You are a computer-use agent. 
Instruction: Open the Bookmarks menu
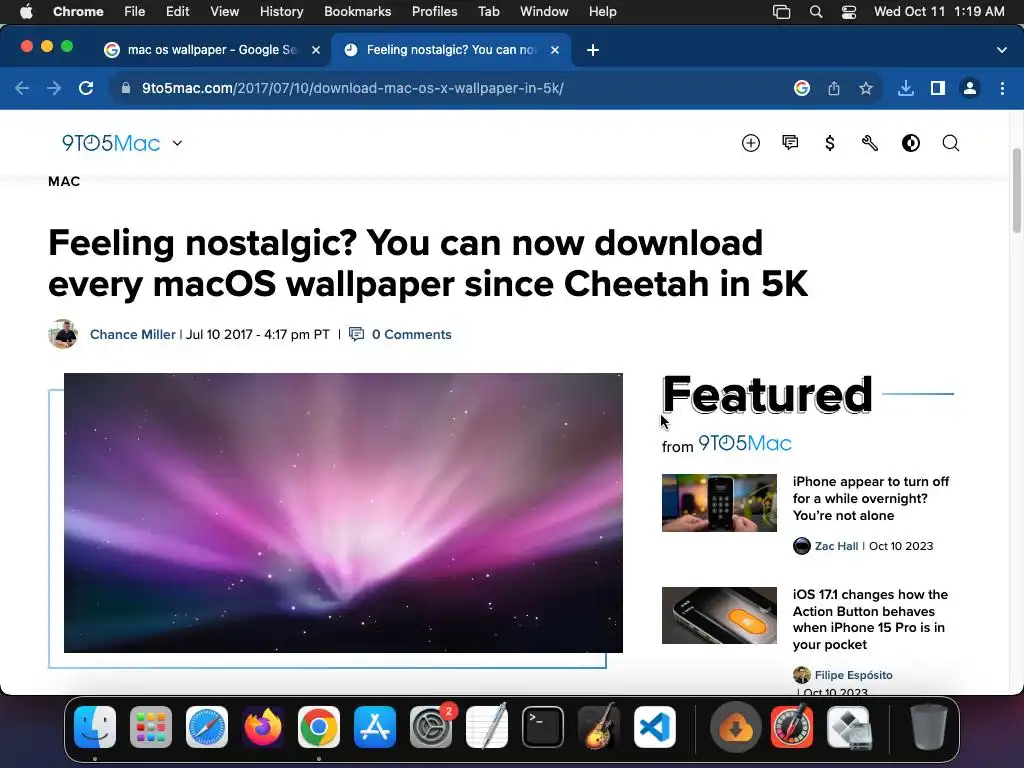[357, 12]
